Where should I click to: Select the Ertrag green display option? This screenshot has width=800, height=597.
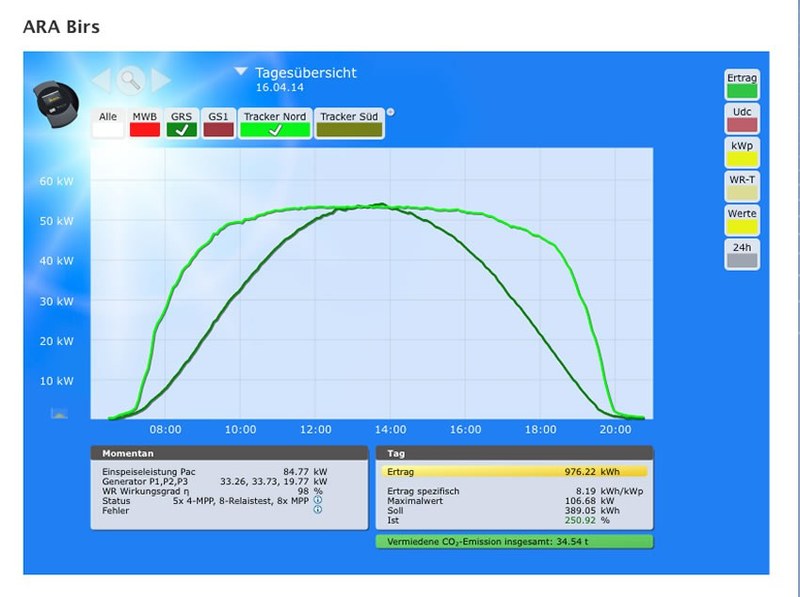point(742,85)
